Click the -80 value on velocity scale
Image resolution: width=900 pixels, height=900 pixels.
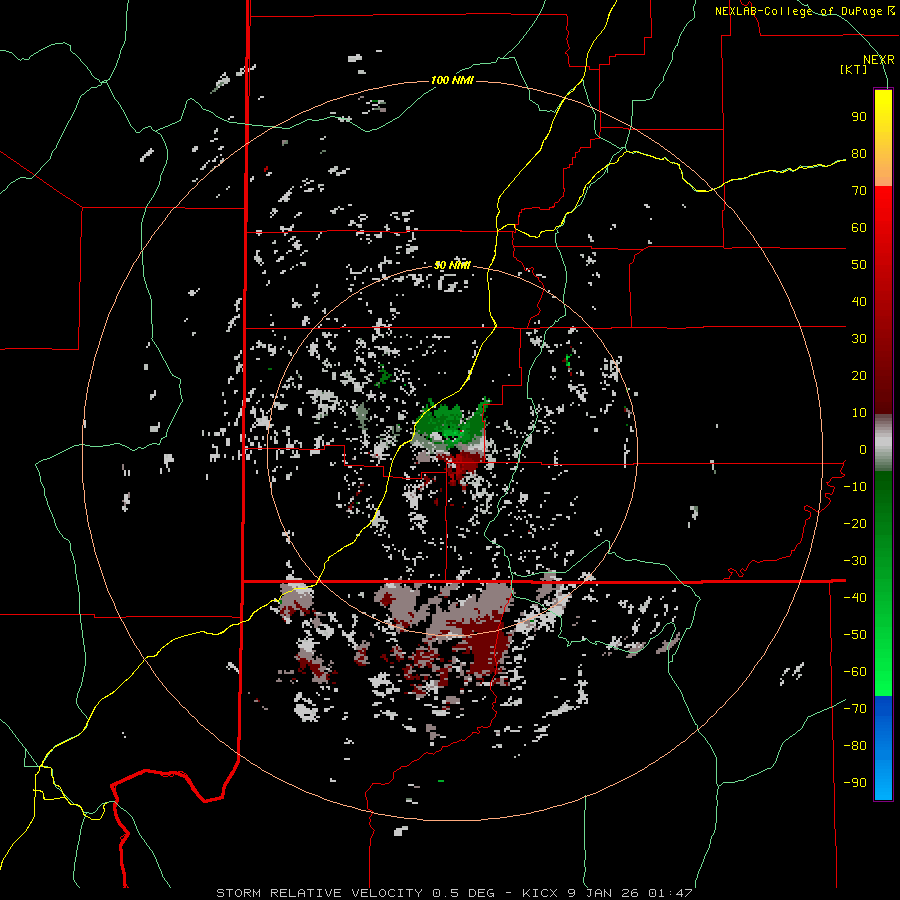pos(855,746)
